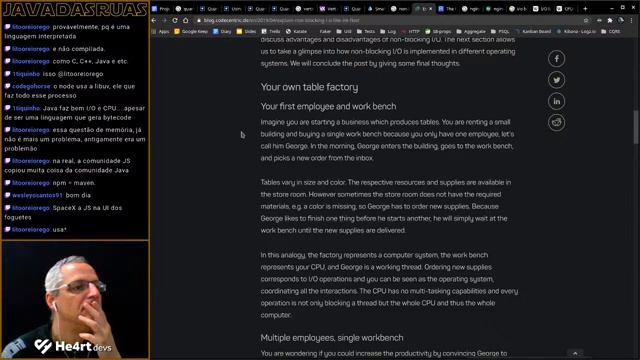Maximize the browser window
Screen dimensions: 640x360
coord(622,8)
